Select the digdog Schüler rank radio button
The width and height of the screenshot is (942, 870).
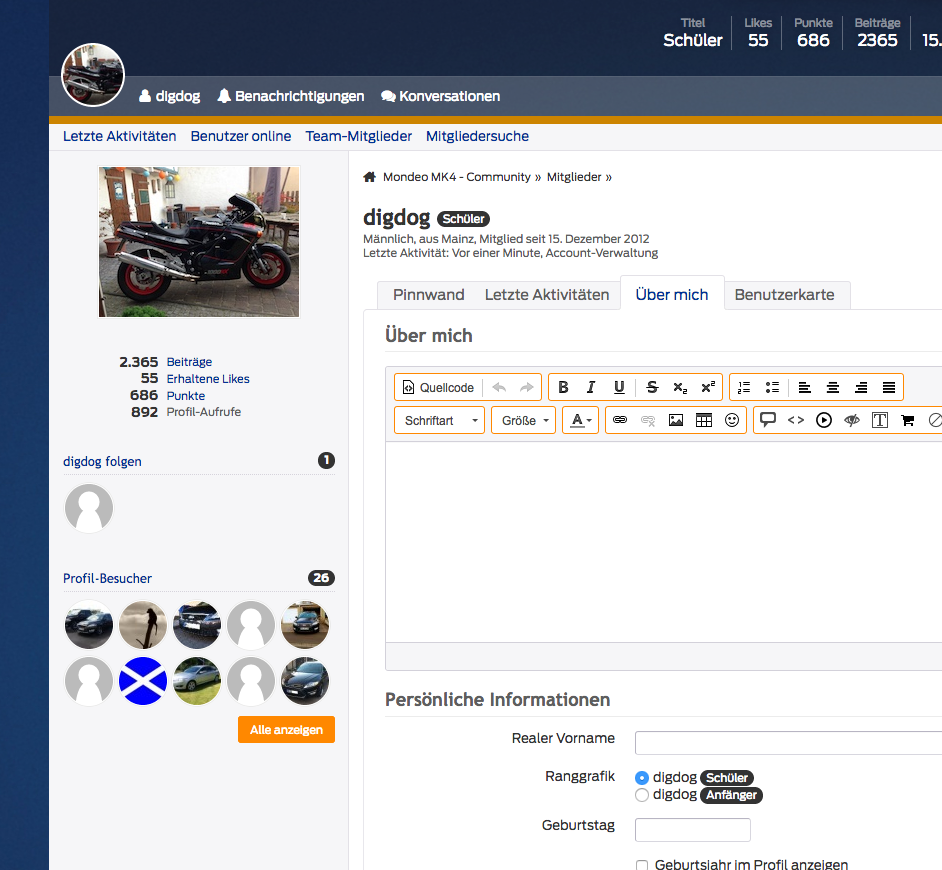pyautogui.click(x=642, y=778)
